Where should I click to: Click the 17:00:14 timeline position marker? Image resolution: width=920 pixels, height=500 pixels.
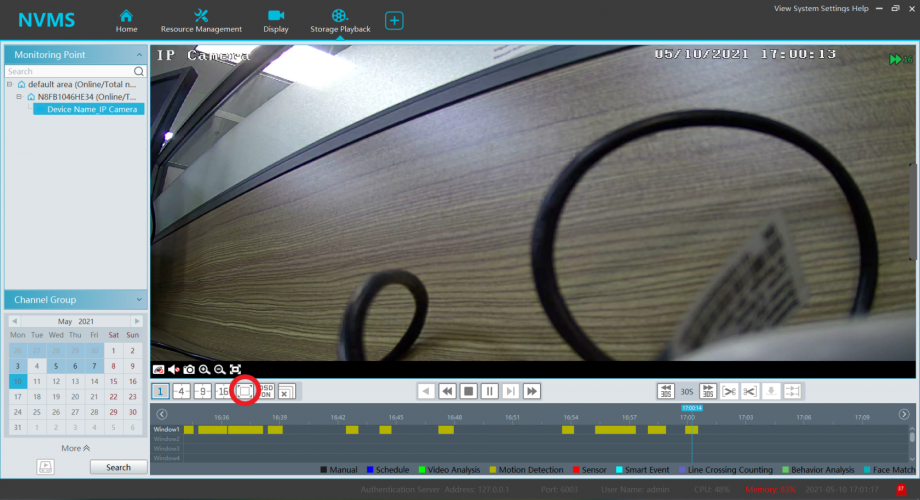tap(691, 408)
